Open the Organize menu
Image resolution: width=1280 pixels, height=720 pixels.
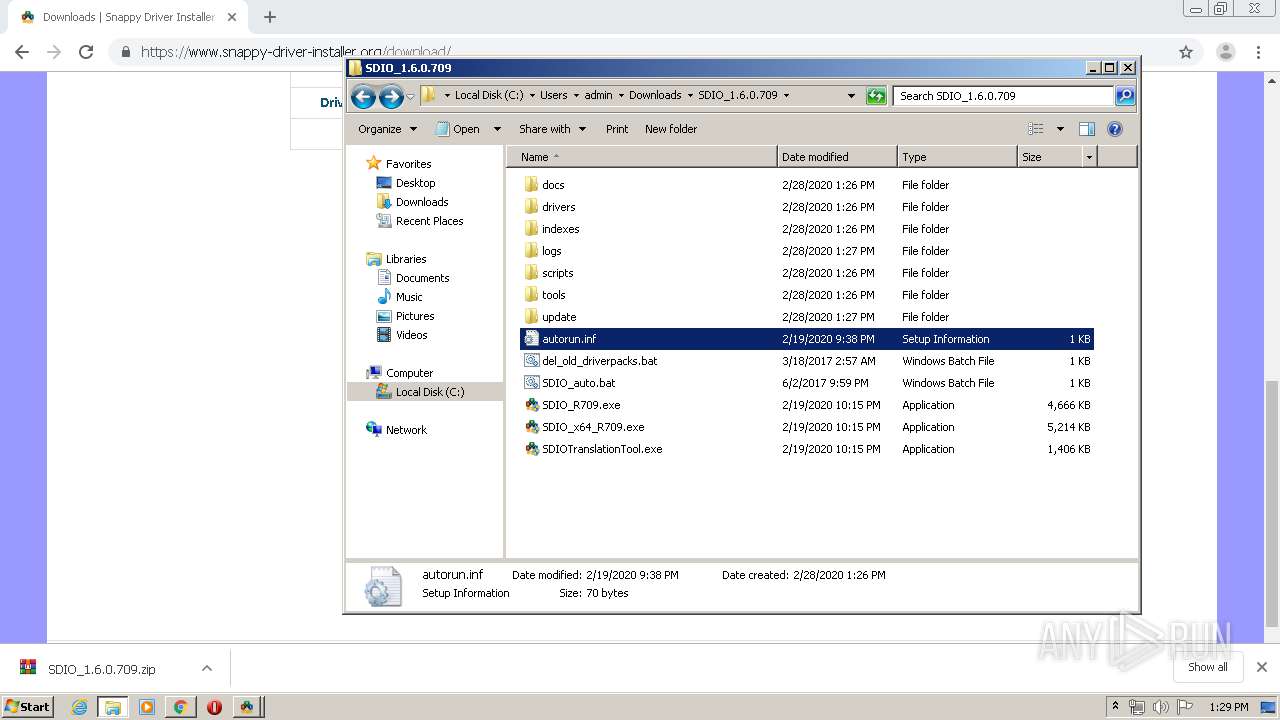(x=387, y=129)
